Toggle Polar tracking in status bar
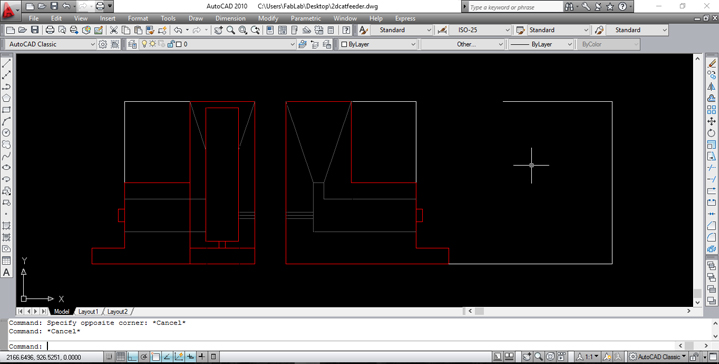 pos(144,357)
